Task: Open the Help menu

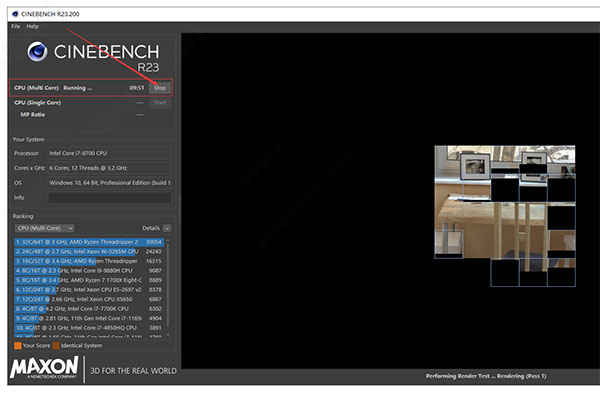Action: (33, 26)
